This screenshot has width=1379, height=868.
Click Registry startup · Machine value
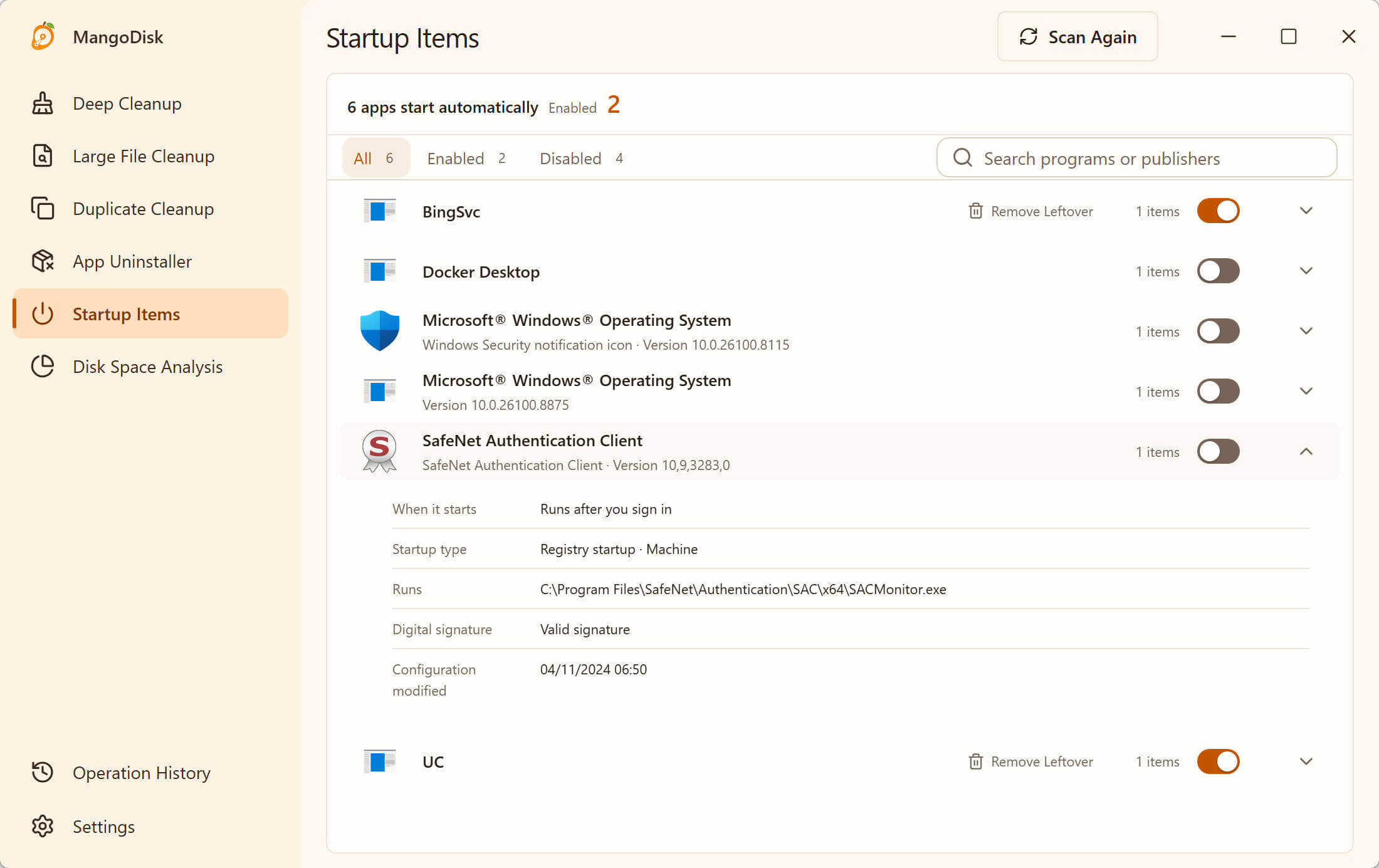[619, 549]
